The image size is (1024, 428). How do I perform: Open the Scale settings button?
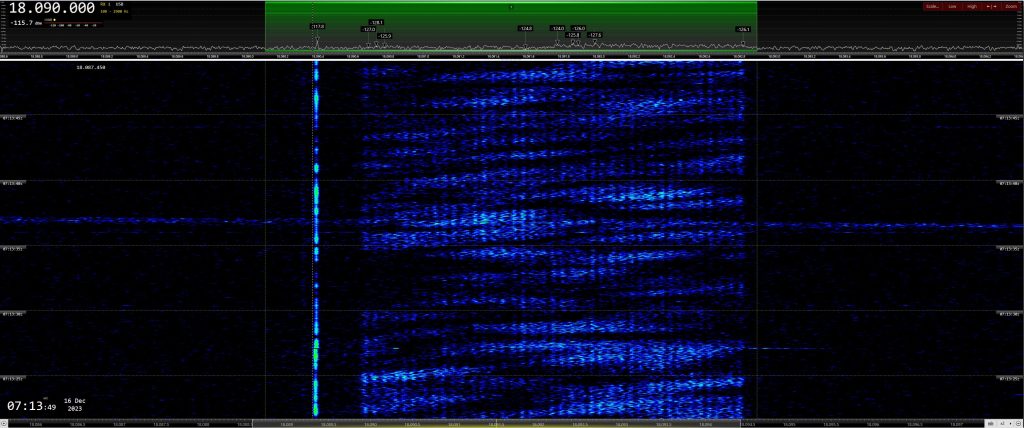click(x=933, y=7)
